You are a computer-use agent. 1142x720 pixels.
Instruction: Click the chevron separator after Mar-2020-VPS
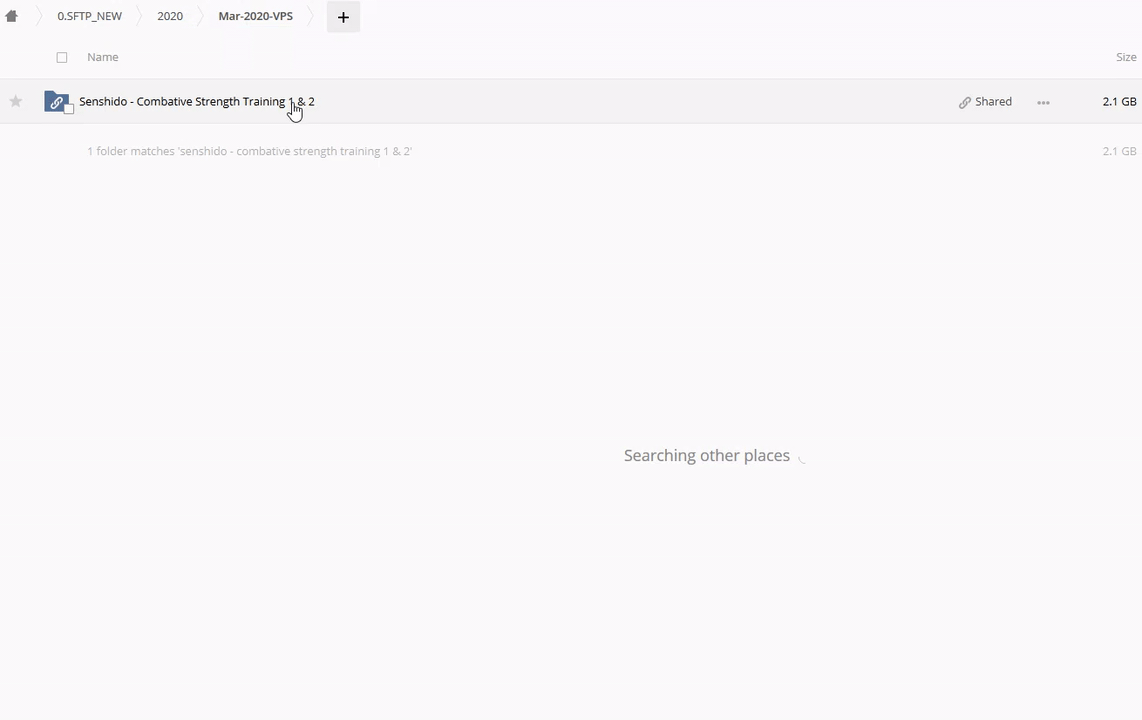[x=310, y=16]
